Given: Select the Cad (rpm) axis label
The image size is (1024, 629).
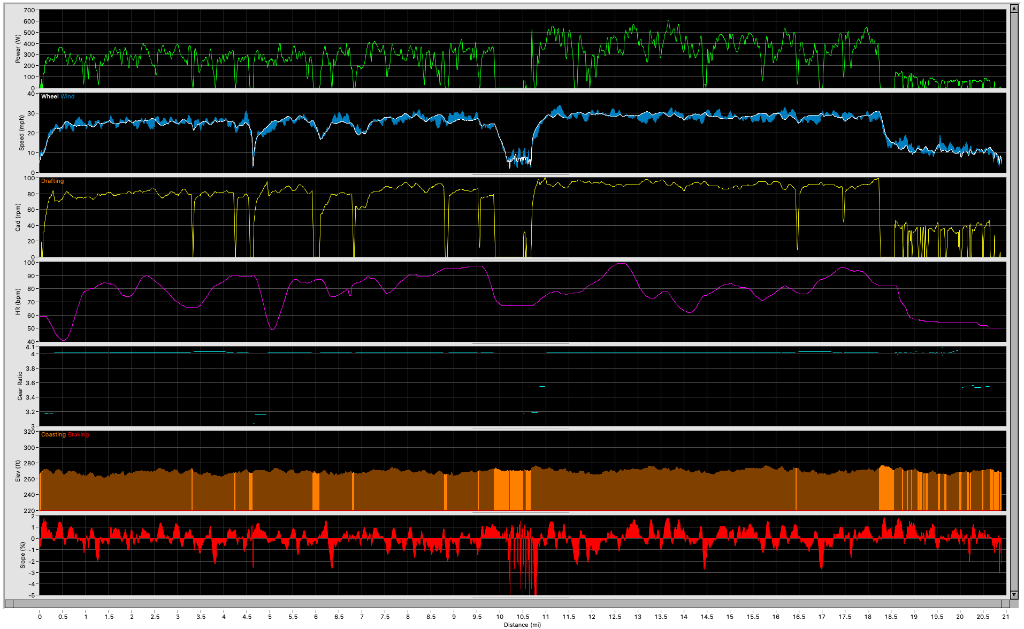Looking at the screenshot, I should click(x=17, y=217).
